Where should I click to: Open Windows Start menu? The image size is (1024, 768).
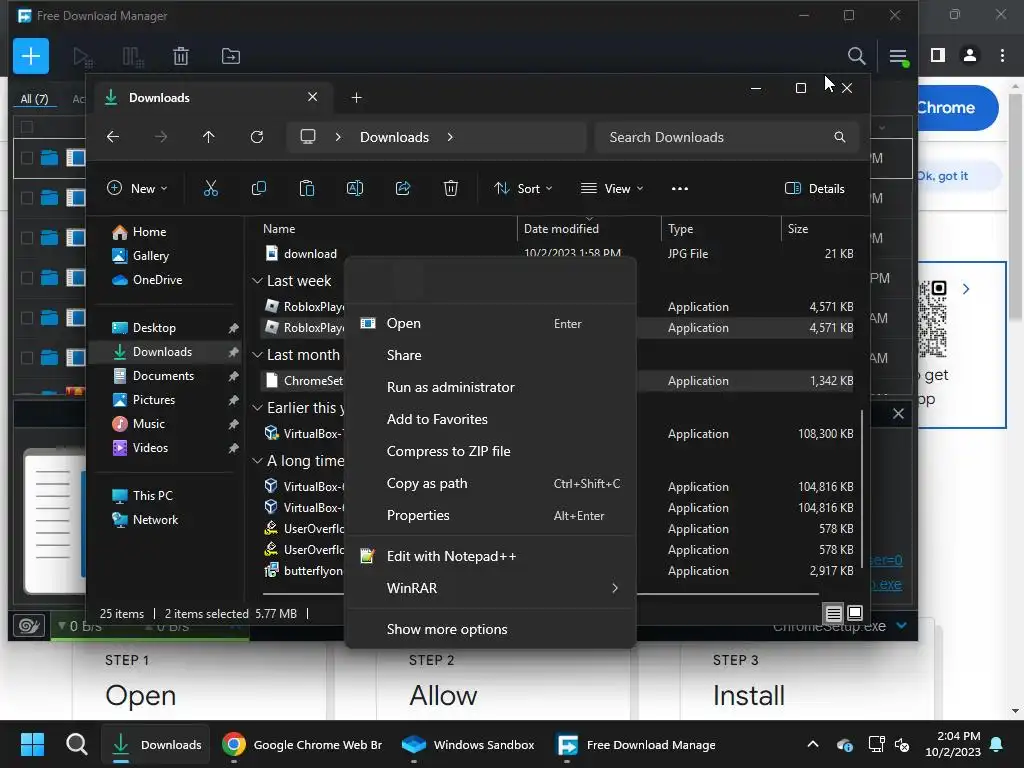[32, 744]
